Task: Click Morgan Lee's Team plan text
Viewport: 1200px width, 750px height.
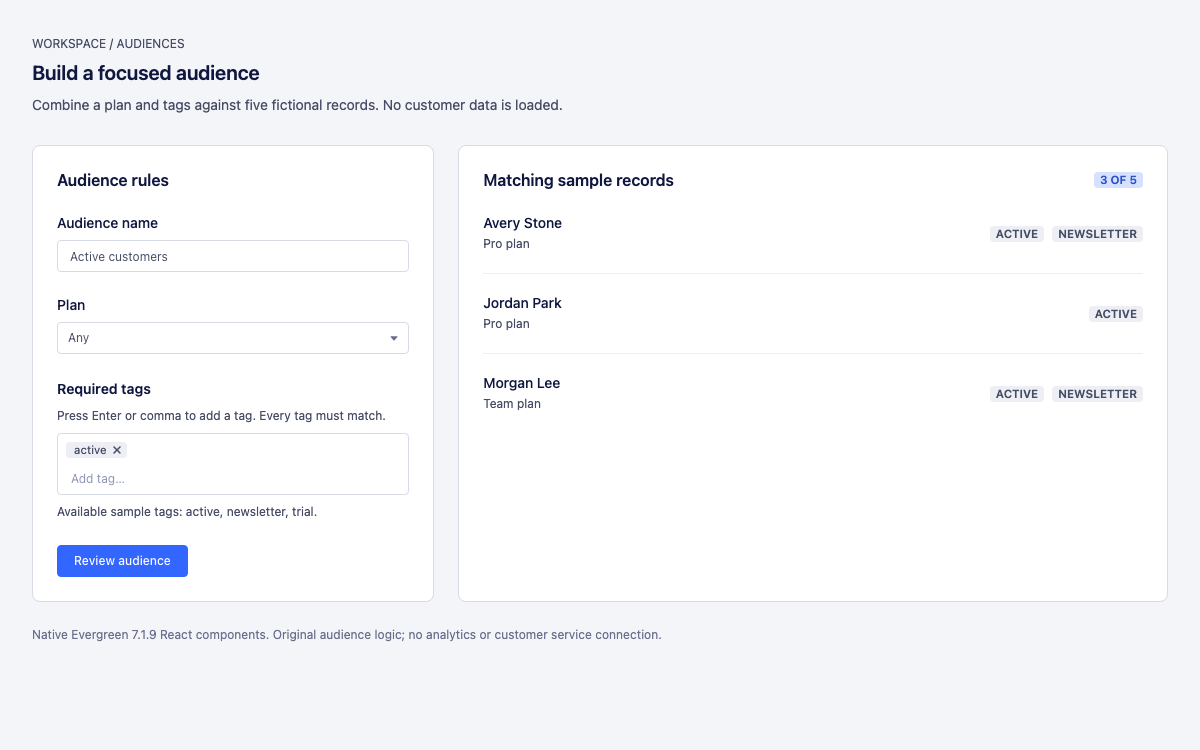Action: coord(512,404)
